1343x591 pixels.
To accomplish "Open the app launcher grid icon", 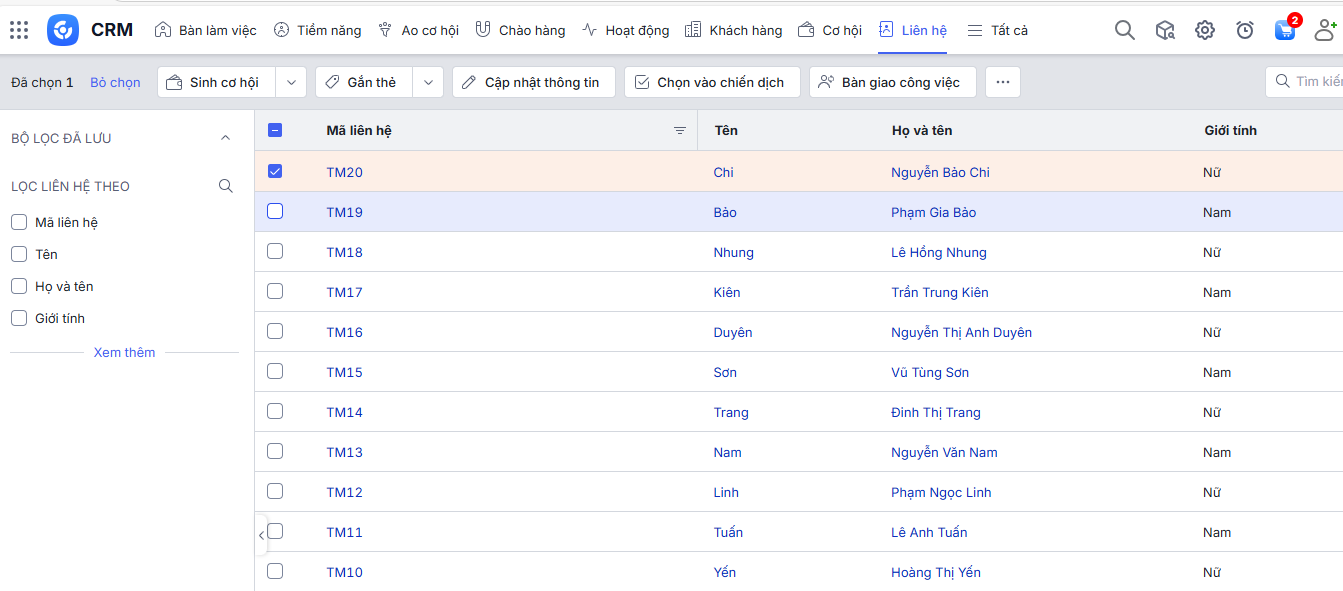I will pos(19,30).
